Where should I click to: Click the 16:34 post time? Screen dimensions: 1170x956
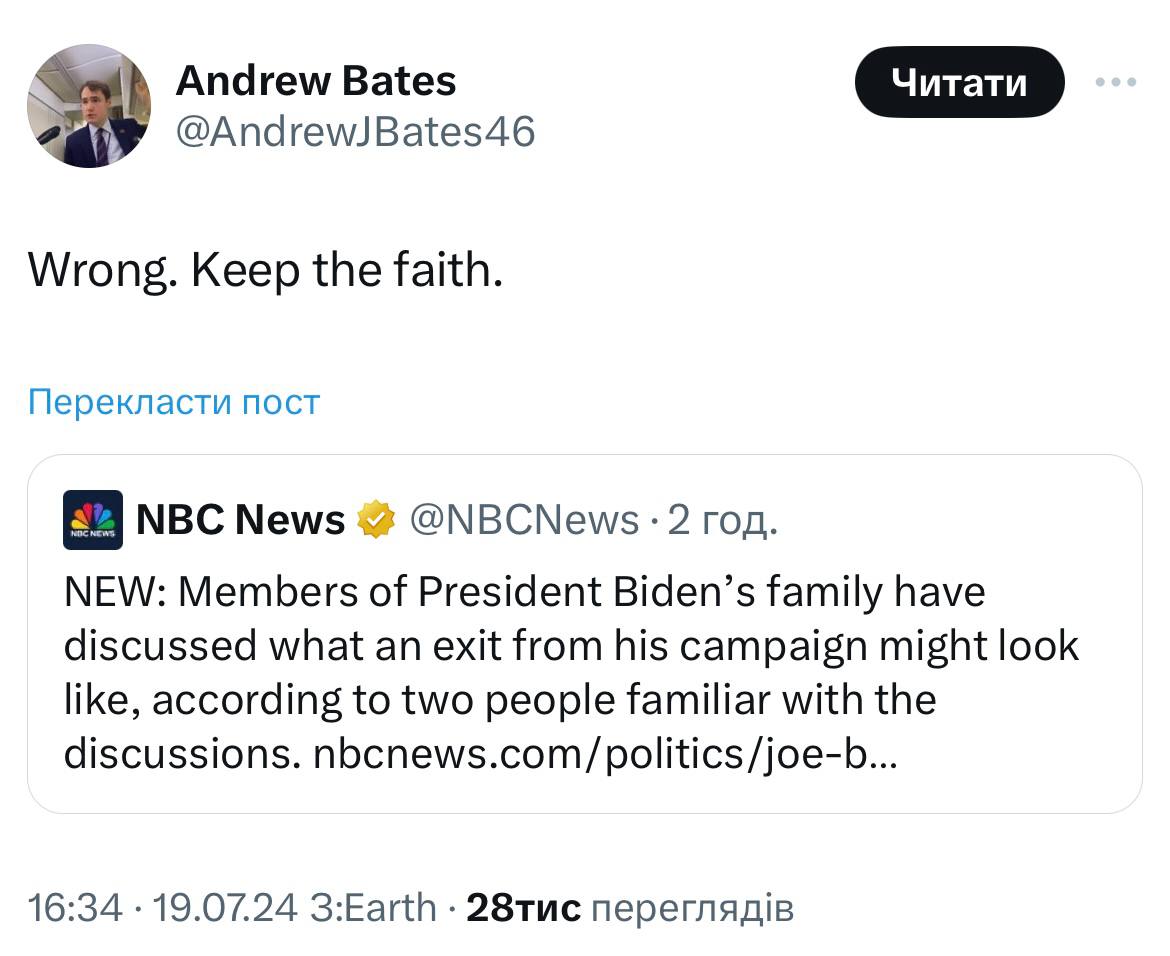click(75, 908)
